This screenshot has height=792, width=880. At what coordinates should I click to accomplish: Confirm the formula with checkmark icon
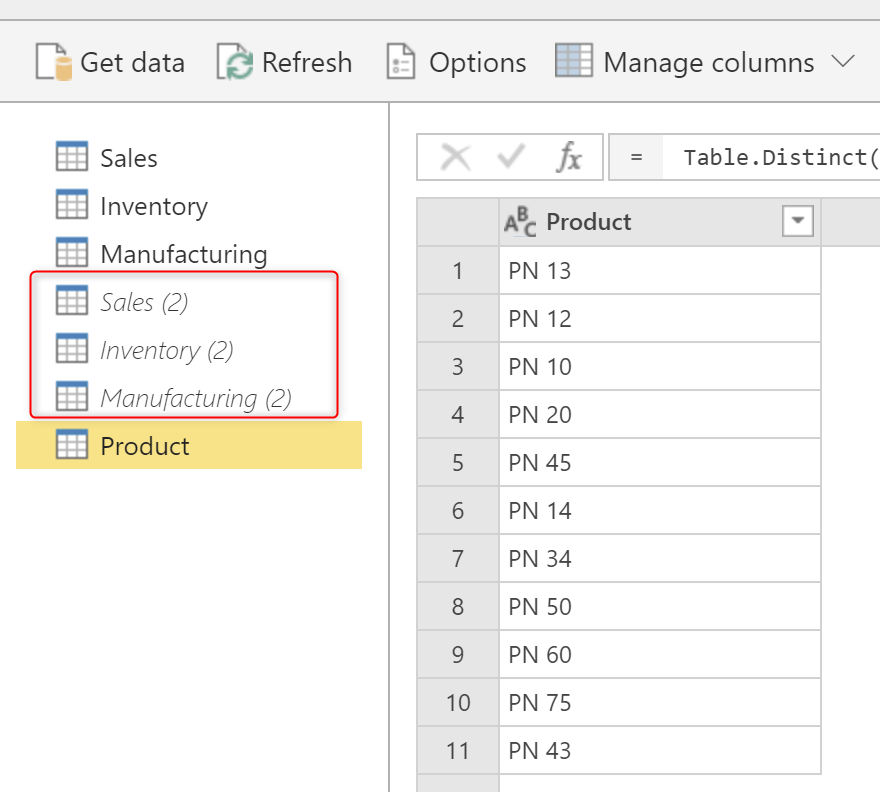point(511,157)
